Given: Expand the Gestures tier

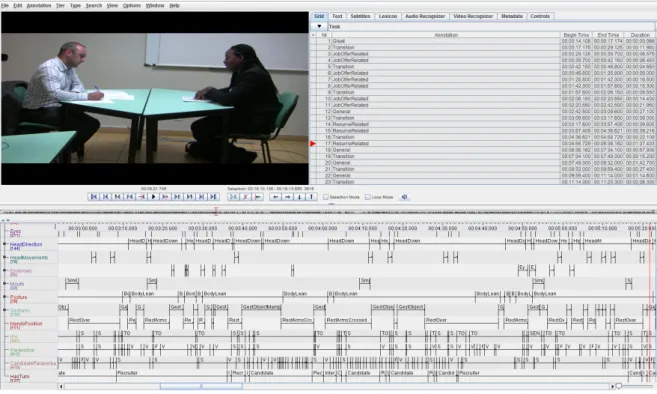Looking at the screenshot, I should (x=5, y=310).
